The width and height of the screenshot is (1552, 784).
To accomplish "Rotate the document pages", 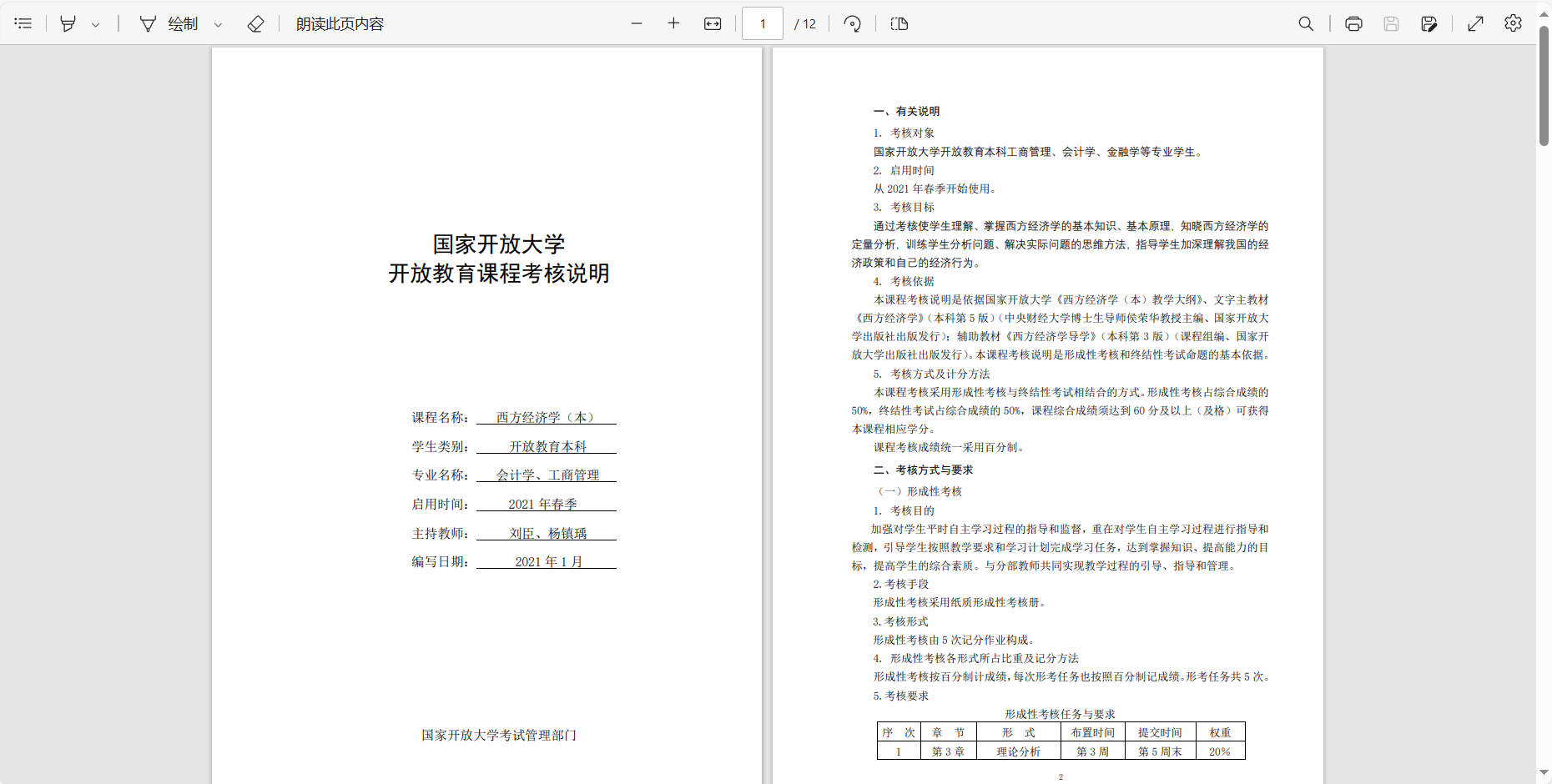I will [852, 23].
